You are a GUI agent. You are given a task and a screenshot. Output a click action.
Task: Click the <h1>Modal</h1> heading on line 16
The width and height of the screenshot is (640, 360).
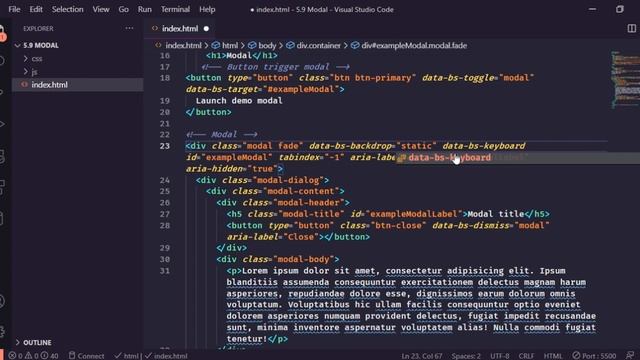pos(242,56)
